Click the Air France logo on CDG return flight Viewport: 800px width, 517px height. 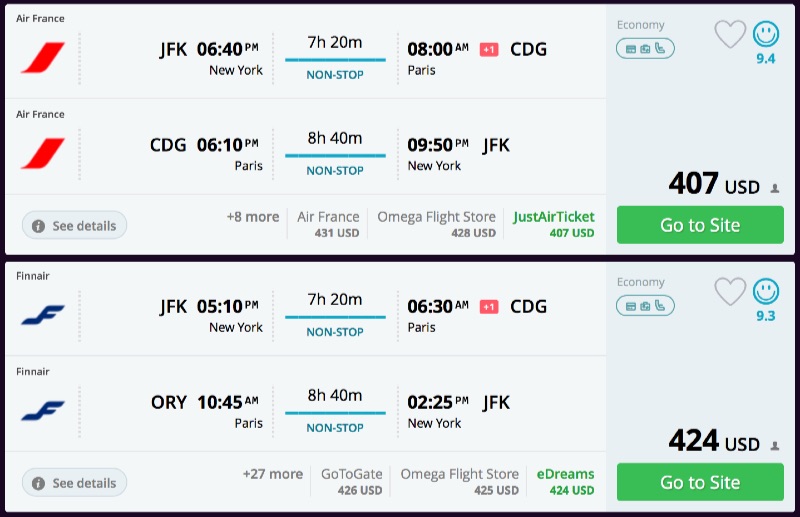(43, 153)
